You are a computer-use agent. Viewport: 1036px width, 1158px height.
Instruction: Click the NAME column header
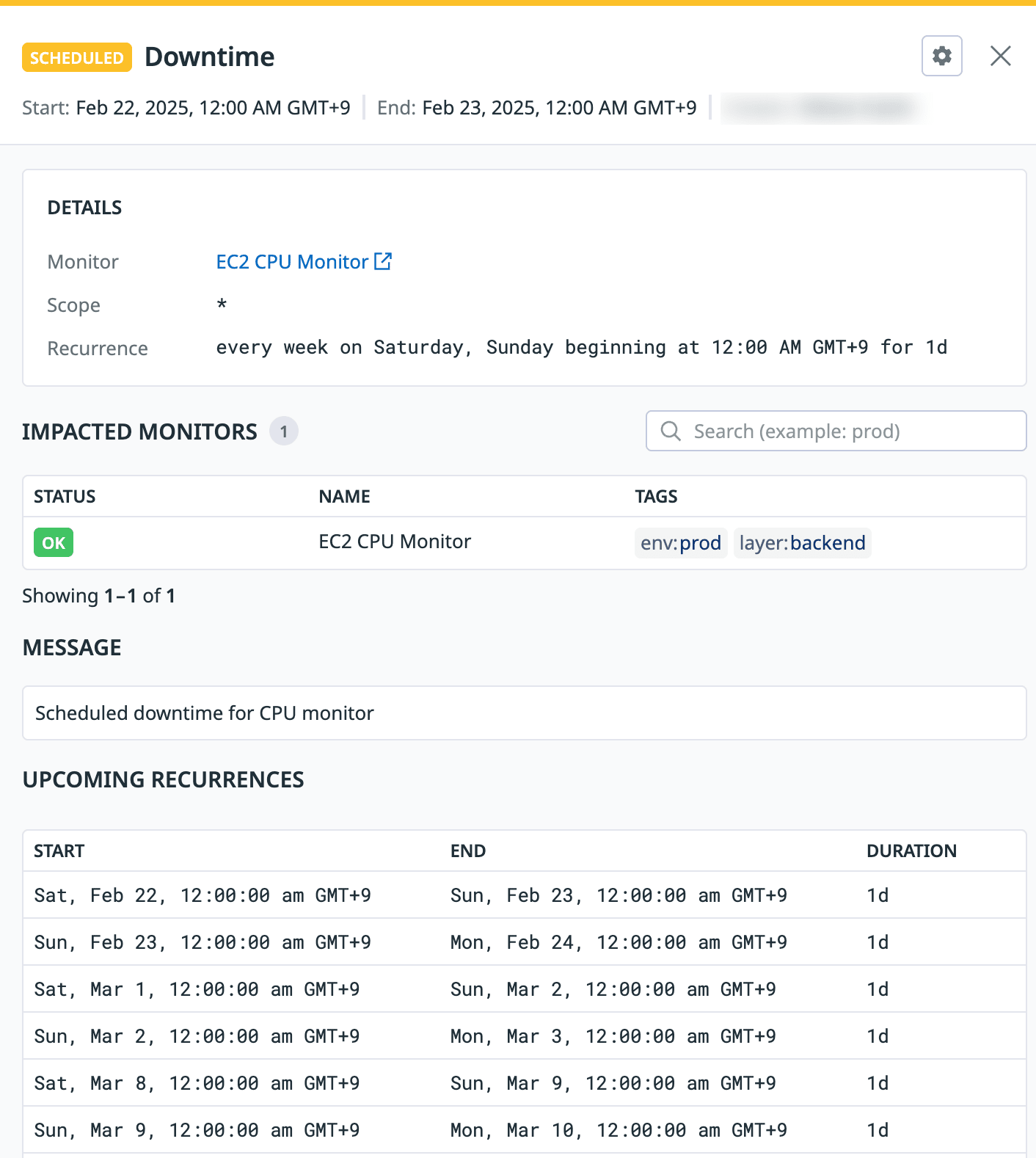(344, 497)
